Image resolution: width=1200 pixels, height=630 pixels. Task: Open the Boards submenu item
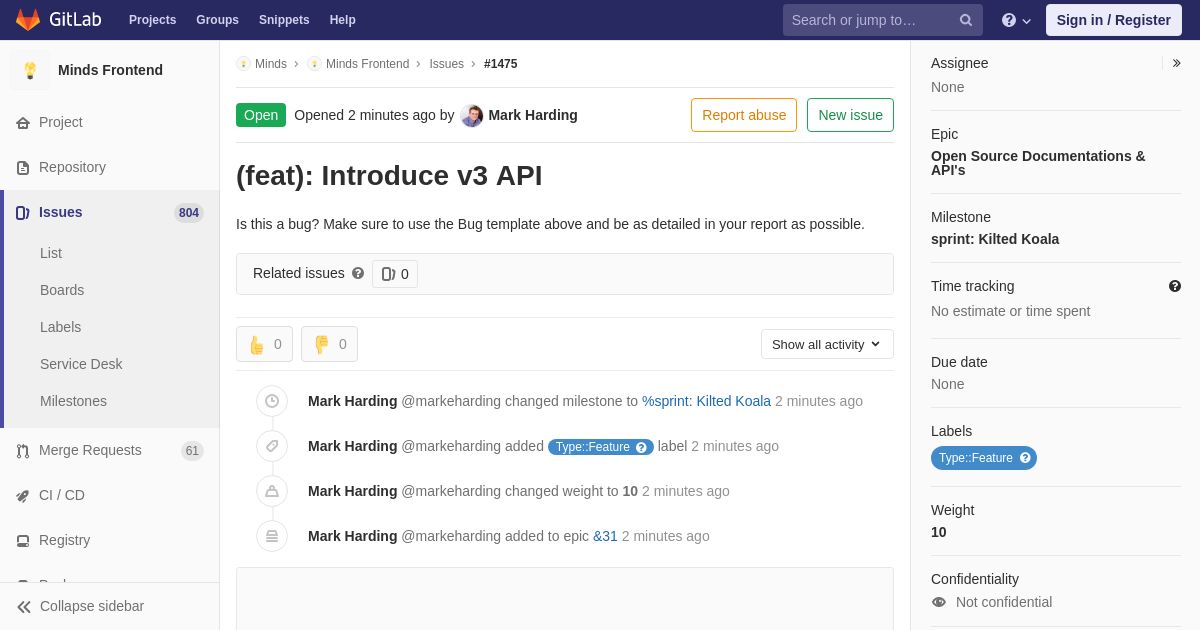(x=62, y=290)
